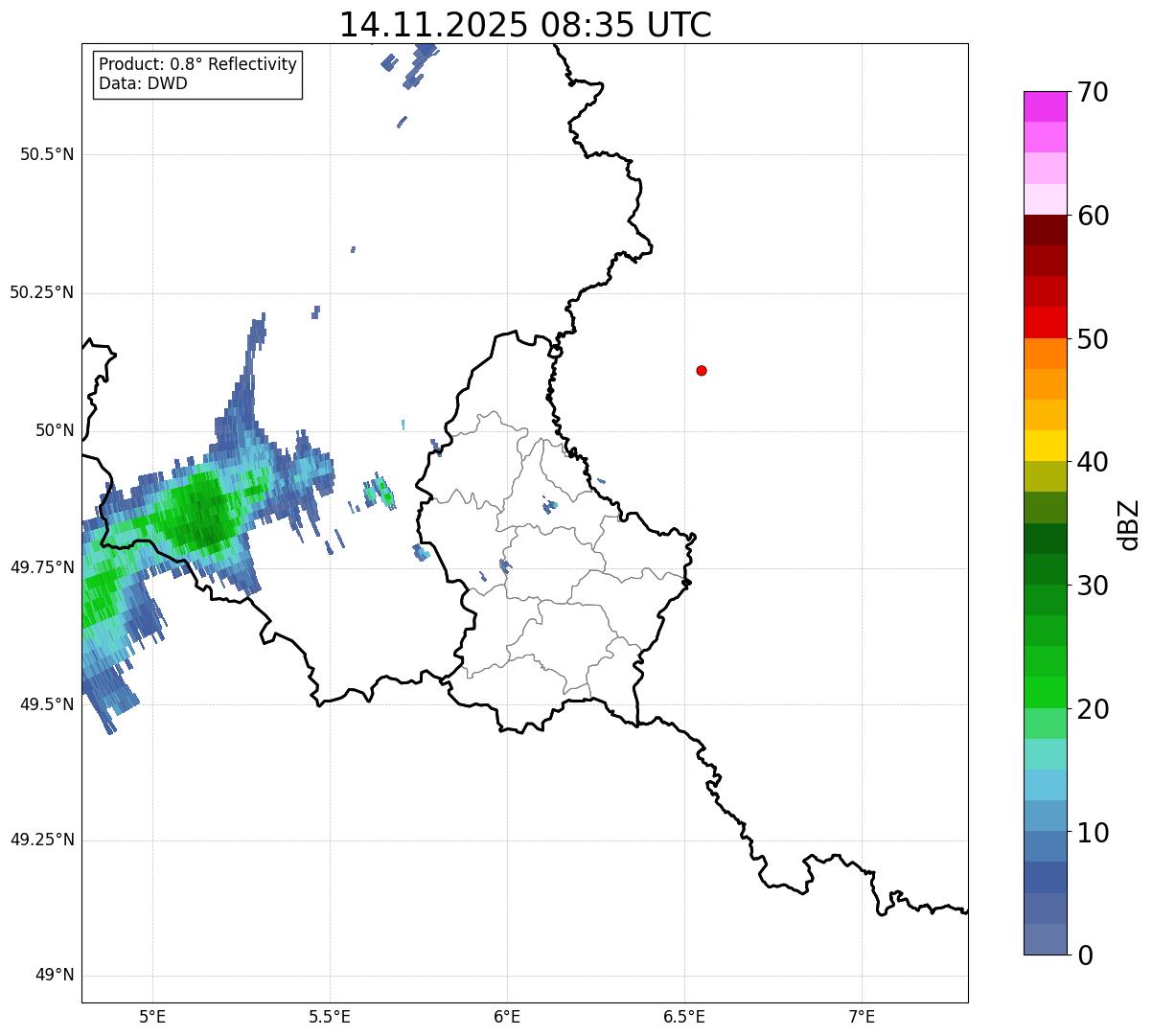Click the "5°E" longitude label
Image resolution: width=1152 pixels, height=1036 pixels.
[x=152, y=1016]
